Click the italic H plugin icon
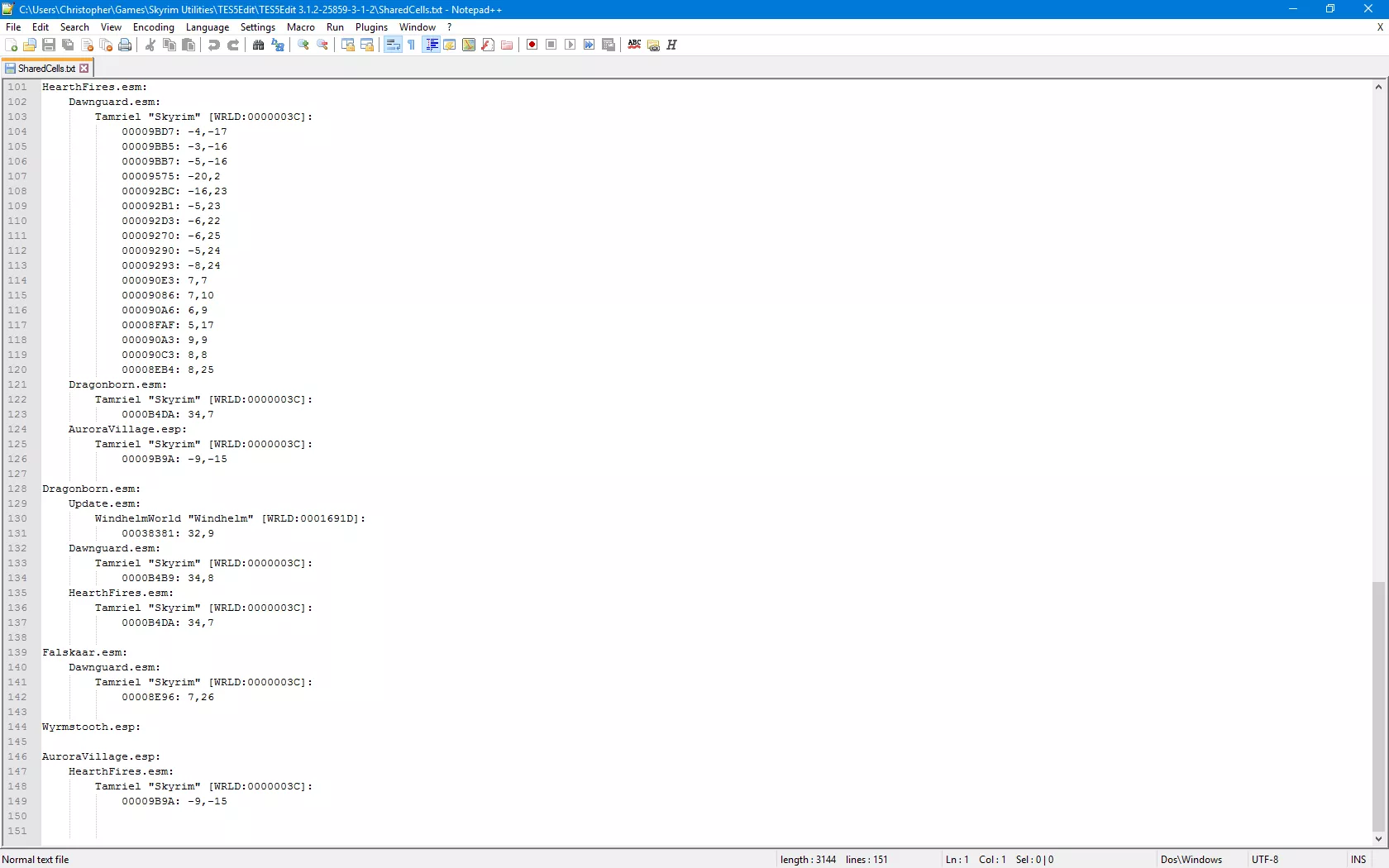Image resolution: width=1389 pixels, height=868 pixels. [672, 45]
